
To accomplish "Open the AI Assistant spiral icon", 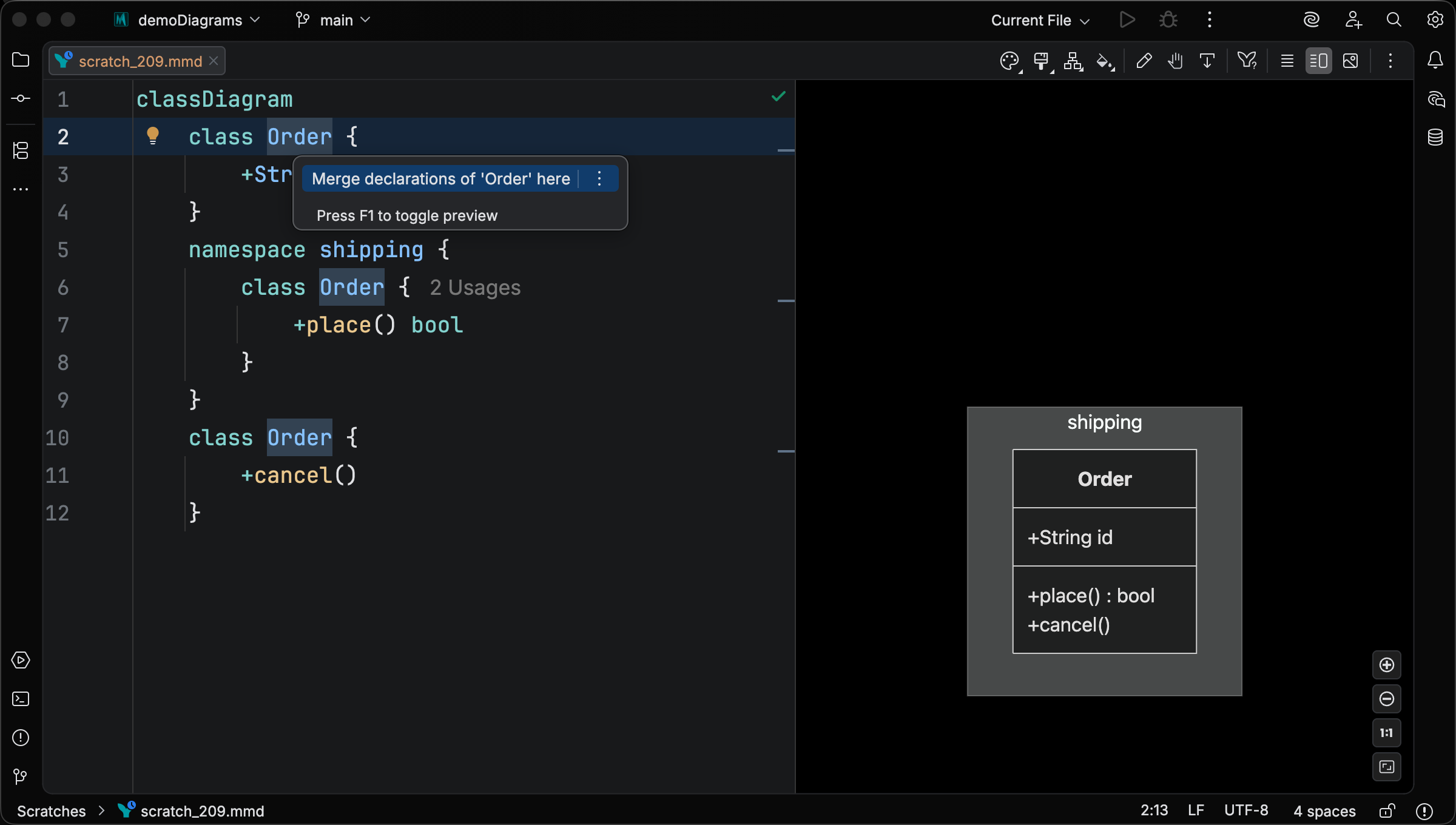I will pyautogui.click(x=1312, y=20).
